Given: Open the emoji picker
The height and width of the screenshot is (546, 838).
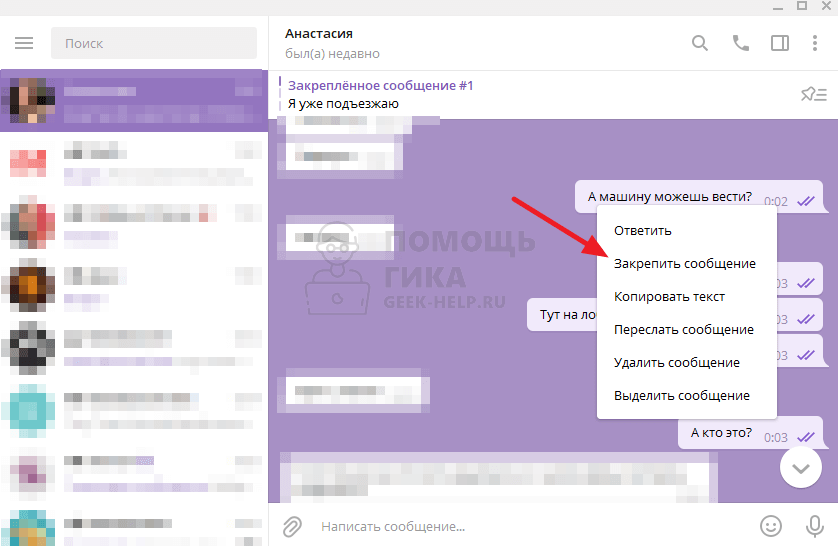Looking at the screenshot, I should pos(771,525).
